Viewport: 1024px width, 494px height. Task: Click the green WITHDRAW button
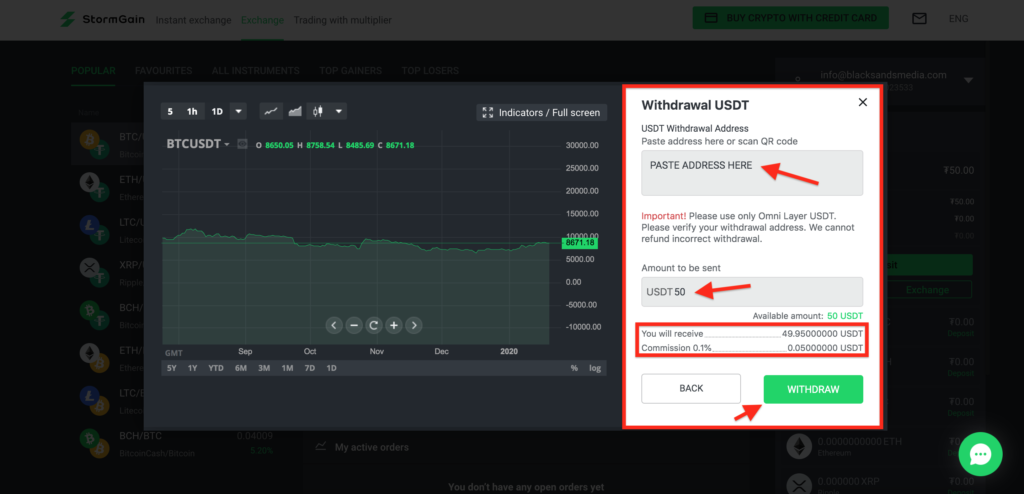(x=813, y=389)
